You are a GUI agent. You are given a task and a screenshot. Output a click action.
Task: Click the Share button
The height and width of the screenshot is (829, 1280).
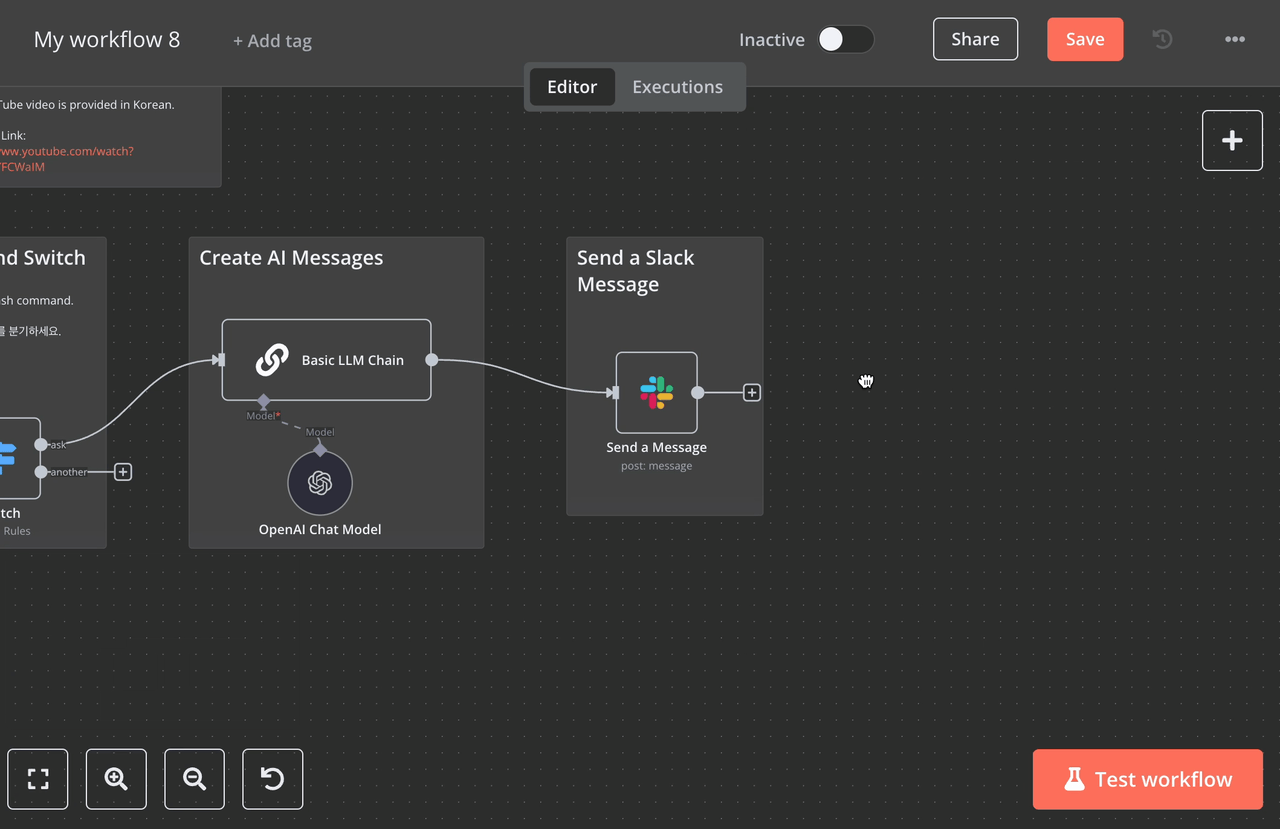(x=975, y=40)
